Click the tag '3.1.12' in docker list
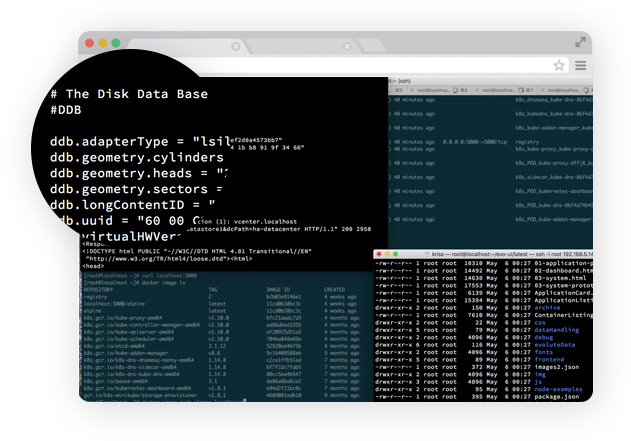Viewport: 631px width, 441px height. click(x=217, y=346)
